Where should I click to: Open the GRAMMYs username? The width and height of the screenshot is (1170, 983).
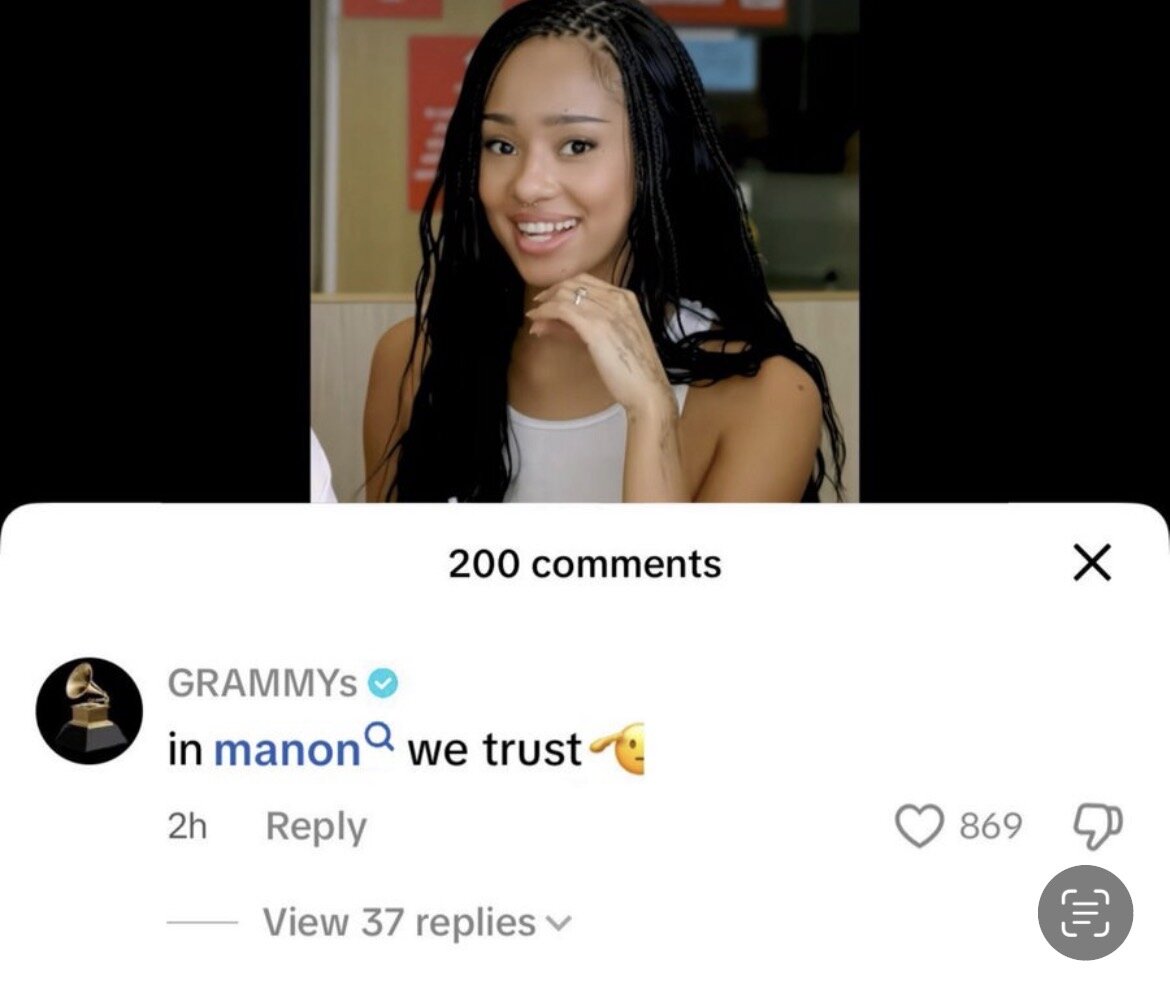click(x=263, y=683)
